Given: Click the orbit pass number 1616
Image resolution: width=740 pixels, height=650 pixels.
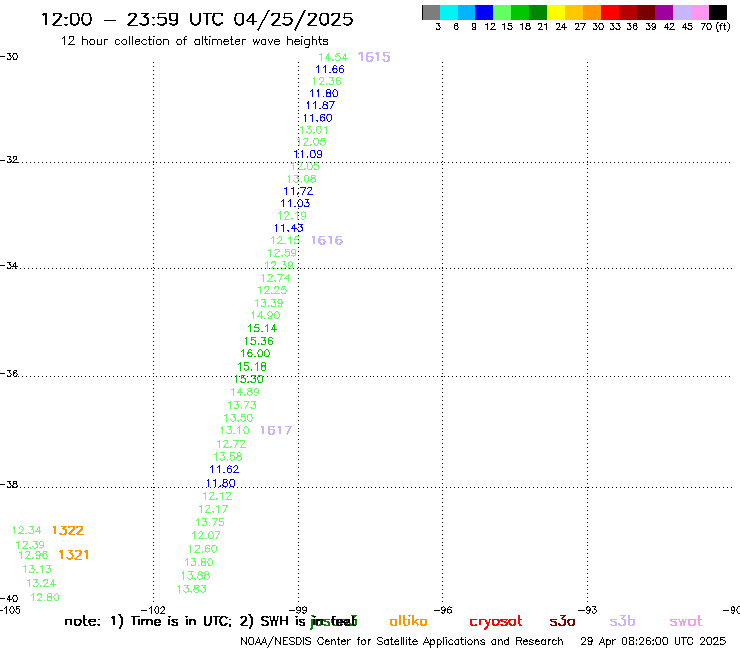Looking at the screenshot, I should [x=327, y=240].
